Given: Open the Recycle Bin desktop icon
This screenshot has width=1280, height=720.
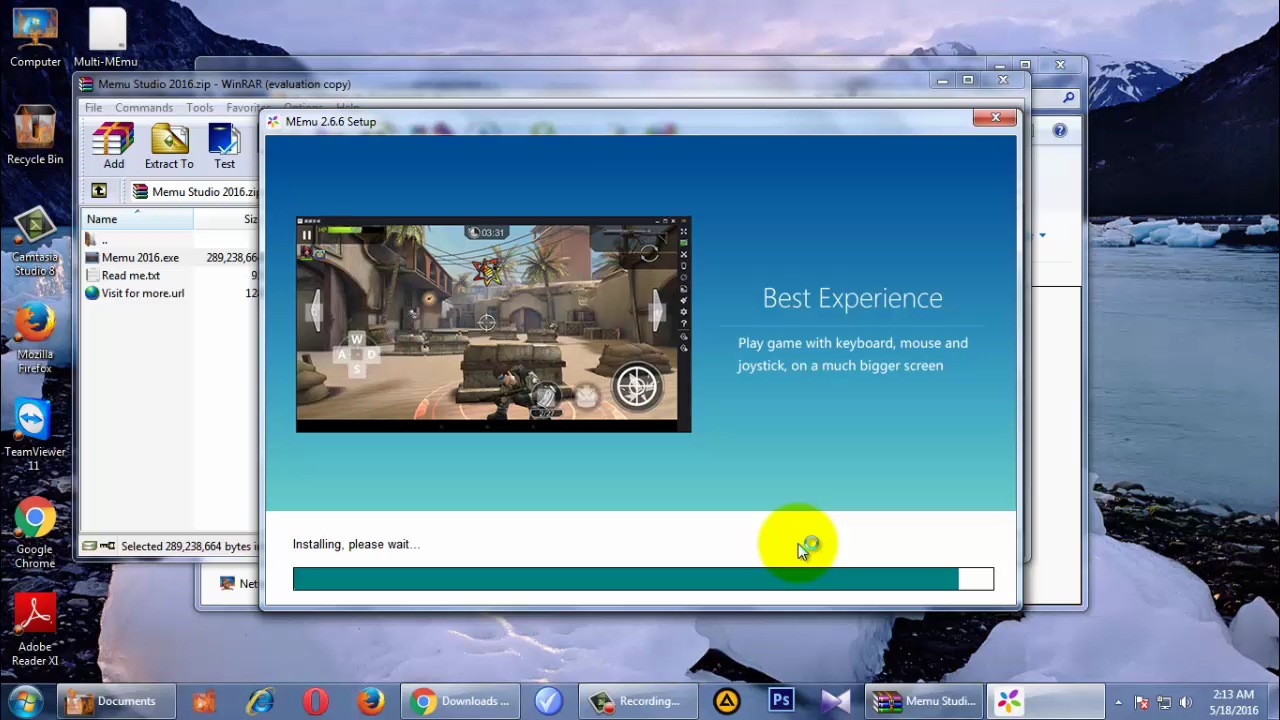Looking at the screenshot, I should 35,135.
